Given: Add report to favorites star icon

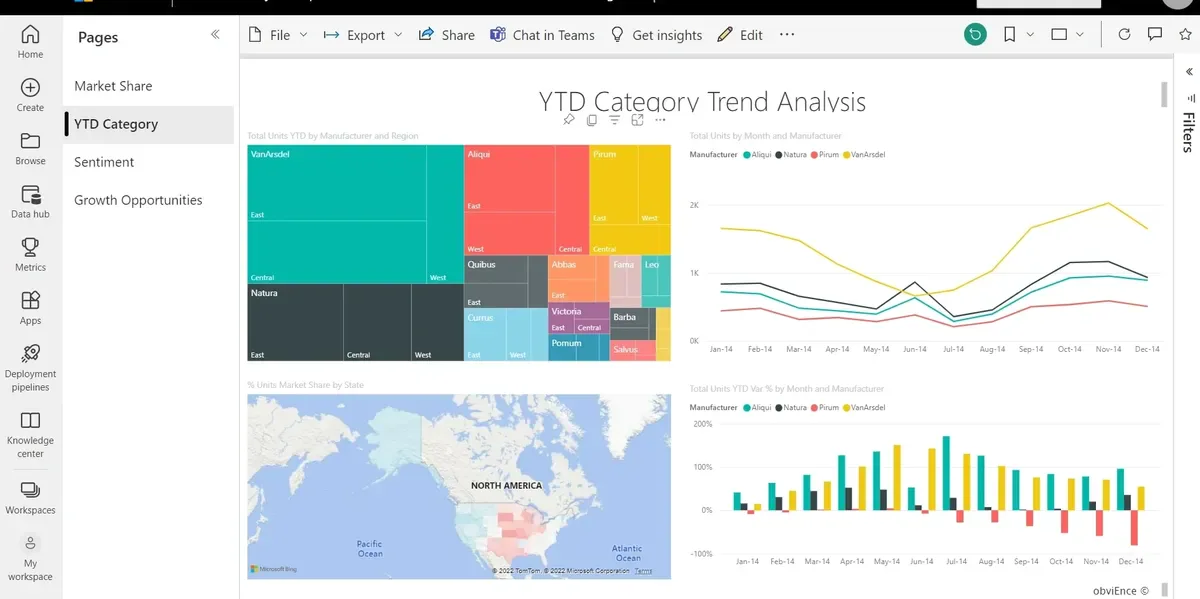Looking at the screenshot, I should click(x=1187, y=35).
